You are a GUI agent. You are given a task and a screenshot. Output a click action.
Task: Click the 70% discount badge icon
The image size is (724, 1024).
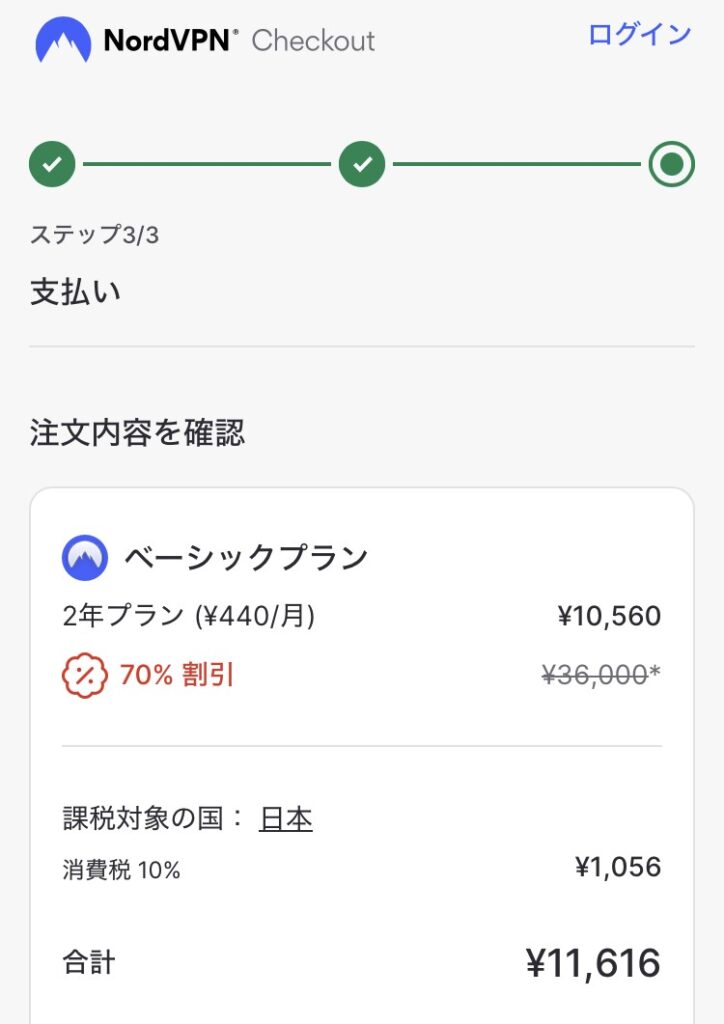coord(85,675)
